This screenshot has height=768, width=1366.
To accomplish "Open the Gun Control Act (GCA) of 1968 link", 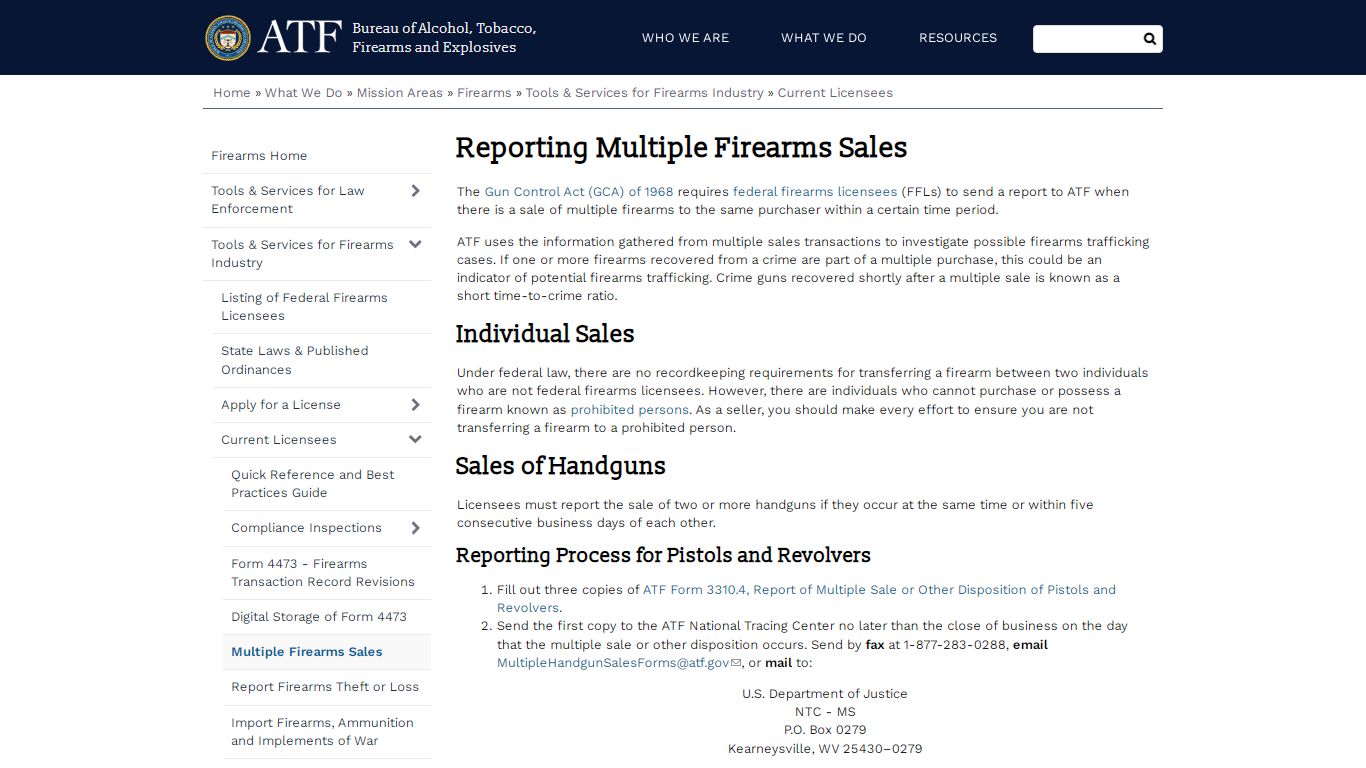I will point(579,192).
